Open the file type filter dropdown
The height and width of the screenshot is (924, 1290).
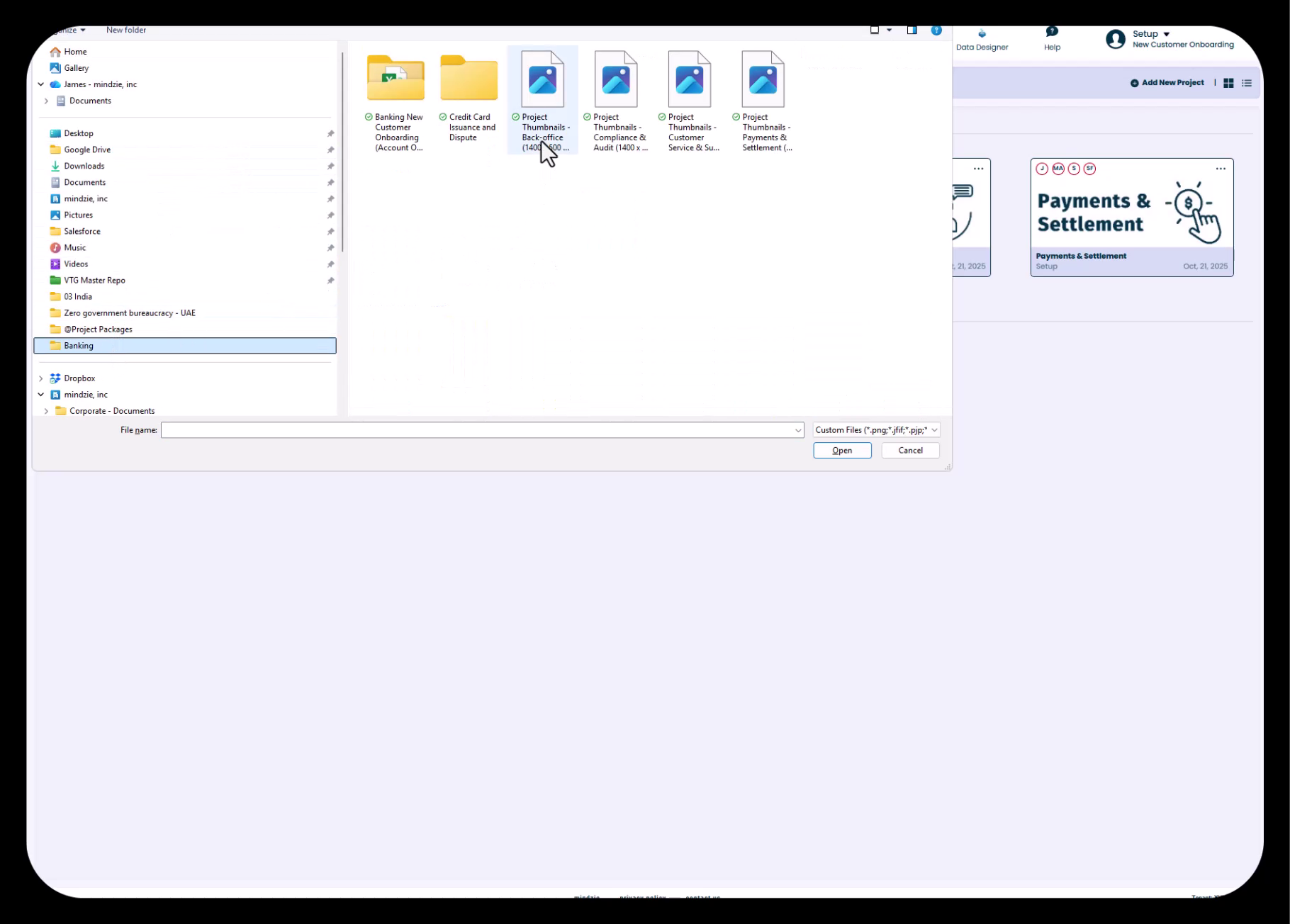[876, 430]
